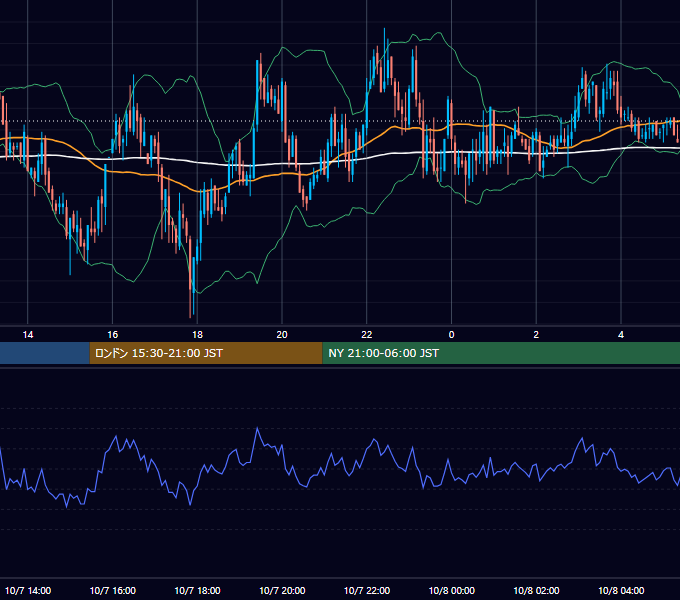
Task: Click the price axis hour label 0
Action: [451, 335]
